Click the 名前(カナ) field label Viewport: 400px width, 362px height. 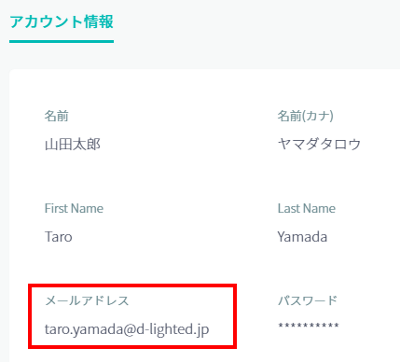pyautogui.click(x=305, y=116)
